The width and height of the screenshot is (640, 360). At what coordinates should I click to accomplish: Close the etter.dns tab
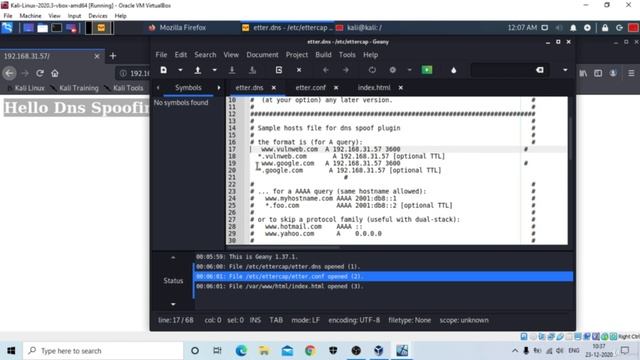[x=274, y=88]
